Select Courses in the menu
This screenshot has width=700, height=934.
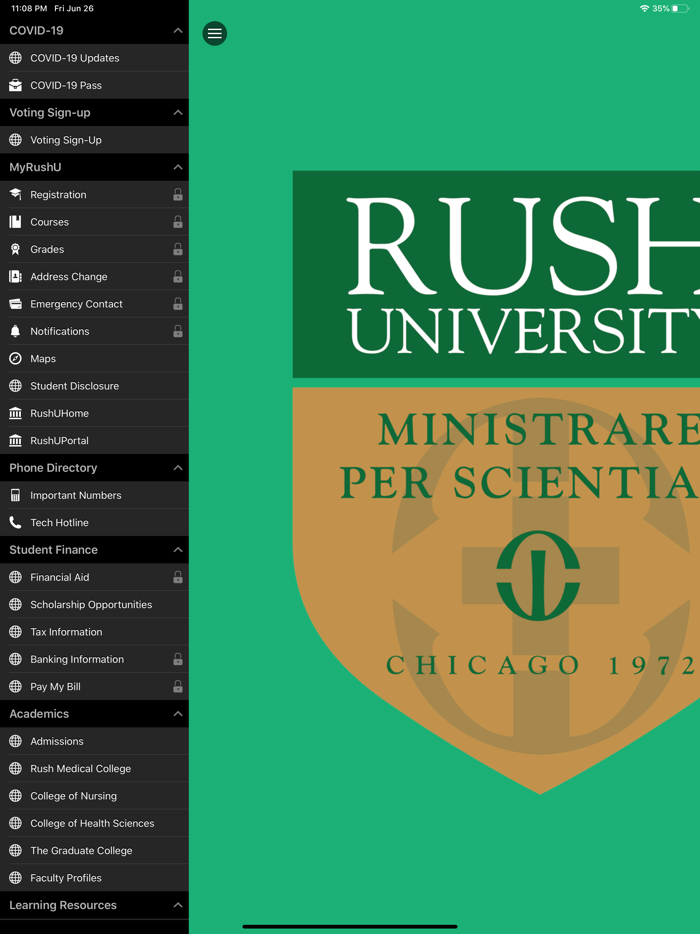point(94,222)
